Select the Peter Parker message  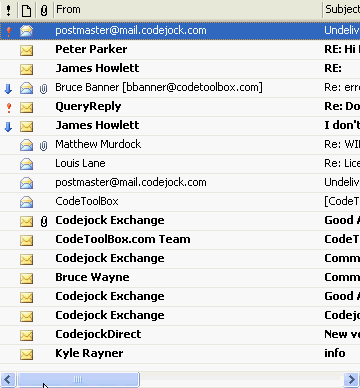(x=180, y=50)
